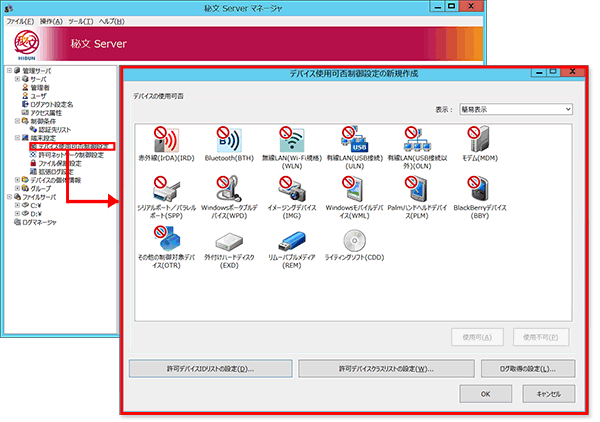Viewport: 600px width, 422px height.
Task: Expand the サーバ tree node
Action: pyautogui.click(x=17, y=79)
